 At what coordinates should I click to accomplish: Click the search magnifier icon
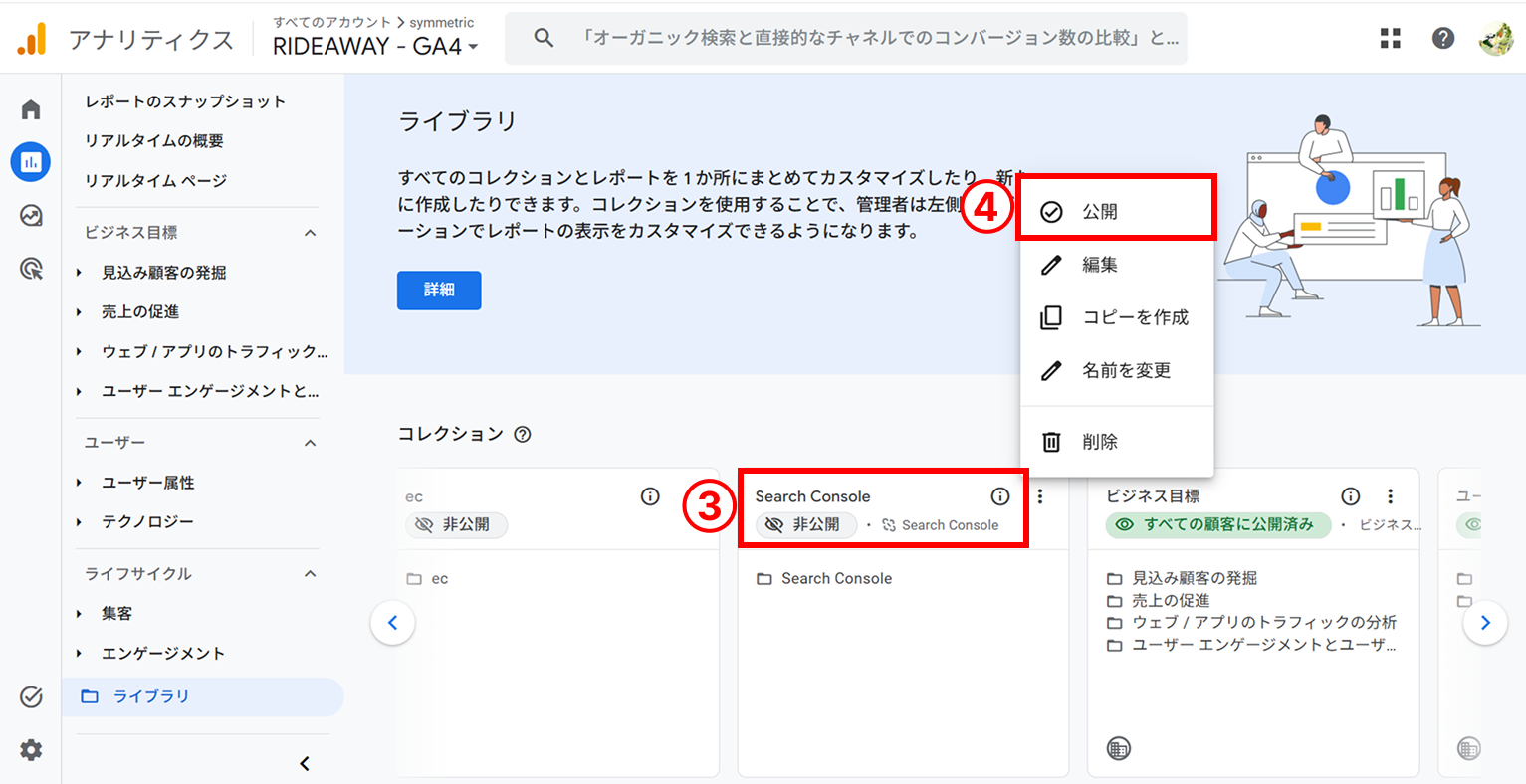click(544, 38)
